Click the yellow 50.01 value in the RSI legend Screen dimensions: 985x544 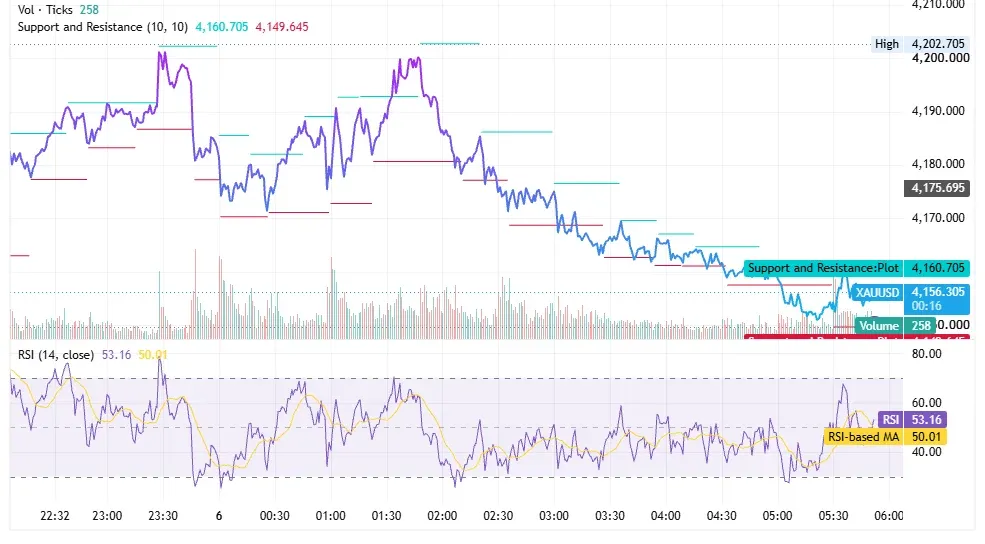click(153, 355)
